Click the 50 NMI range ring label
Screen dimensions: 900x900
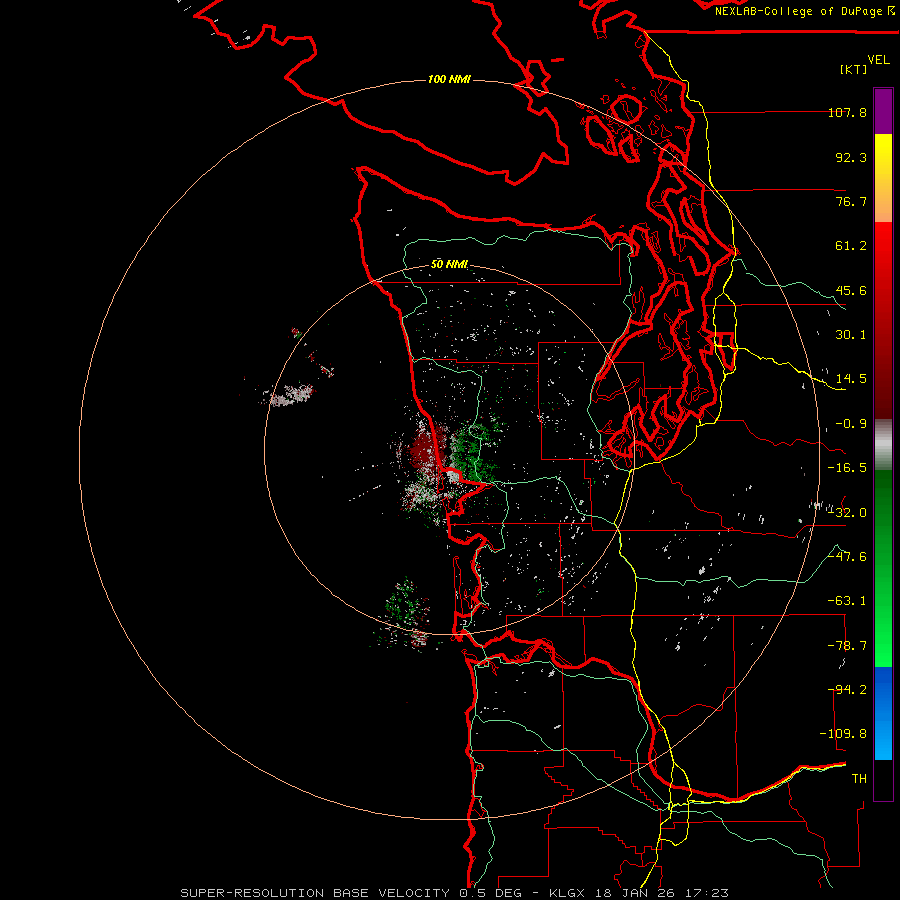(x=449, y=264)
